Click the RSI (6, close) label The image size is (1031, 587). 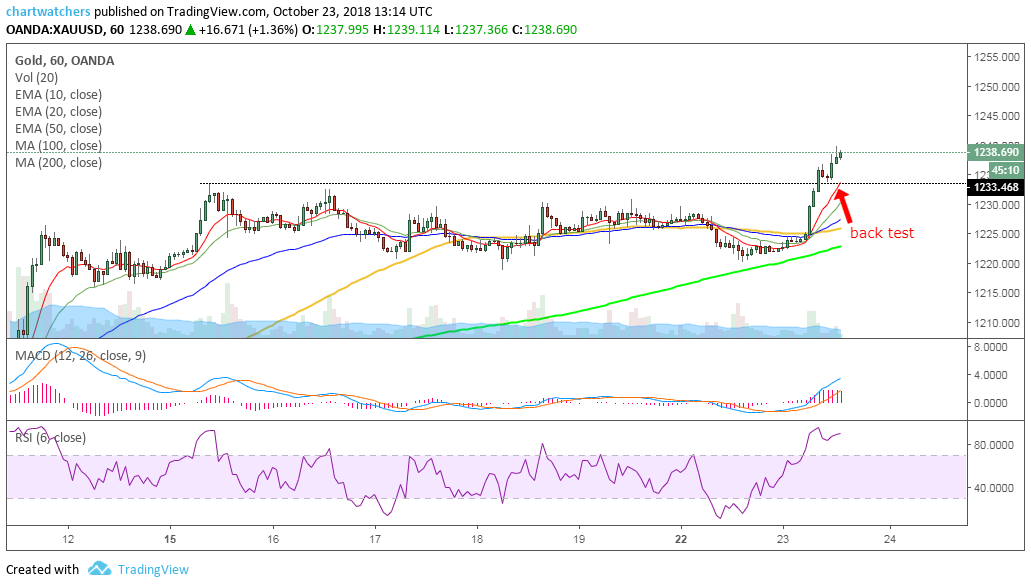tap(50, 438)
